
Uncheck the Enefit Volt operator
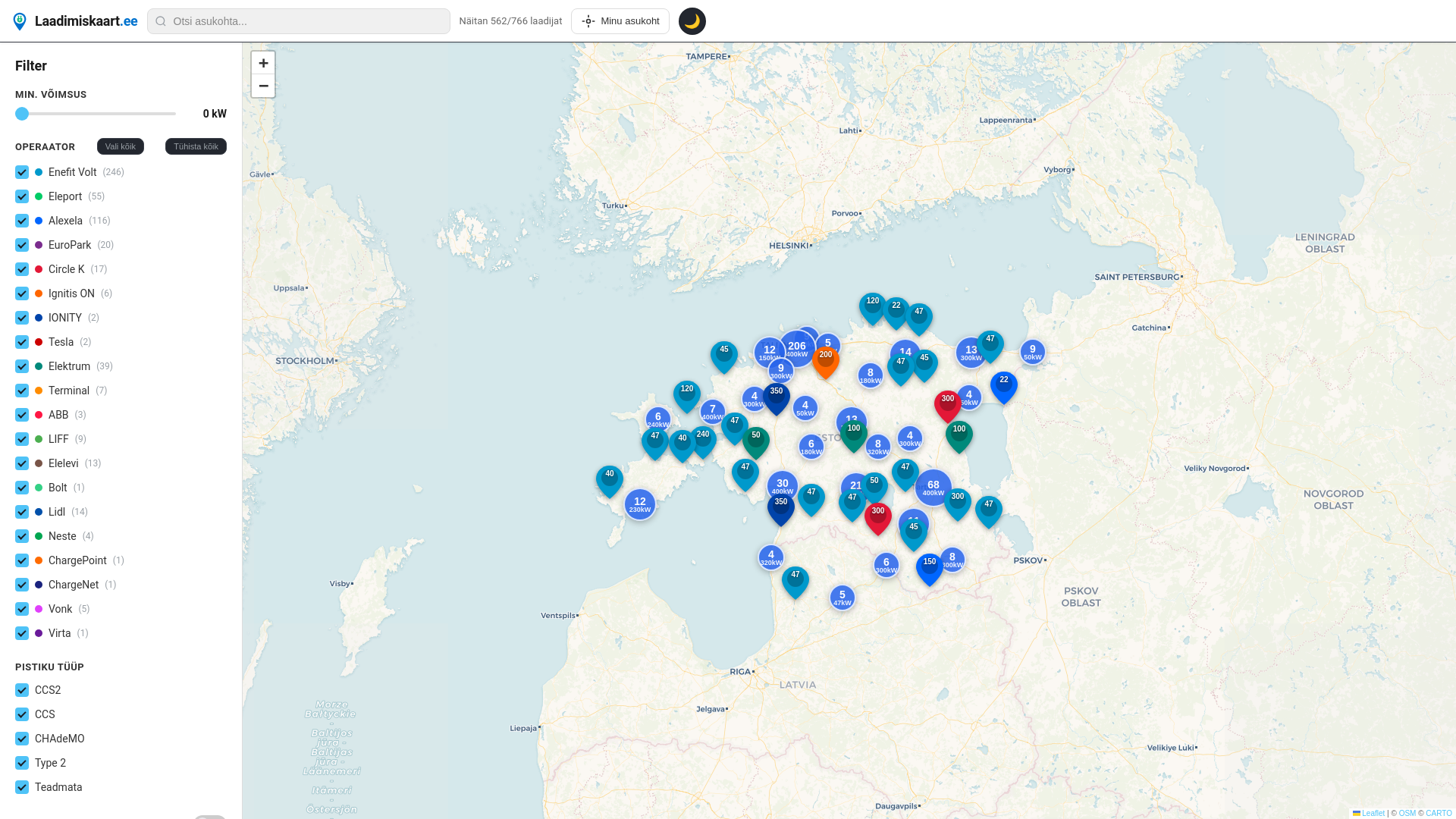click(22, 172)
